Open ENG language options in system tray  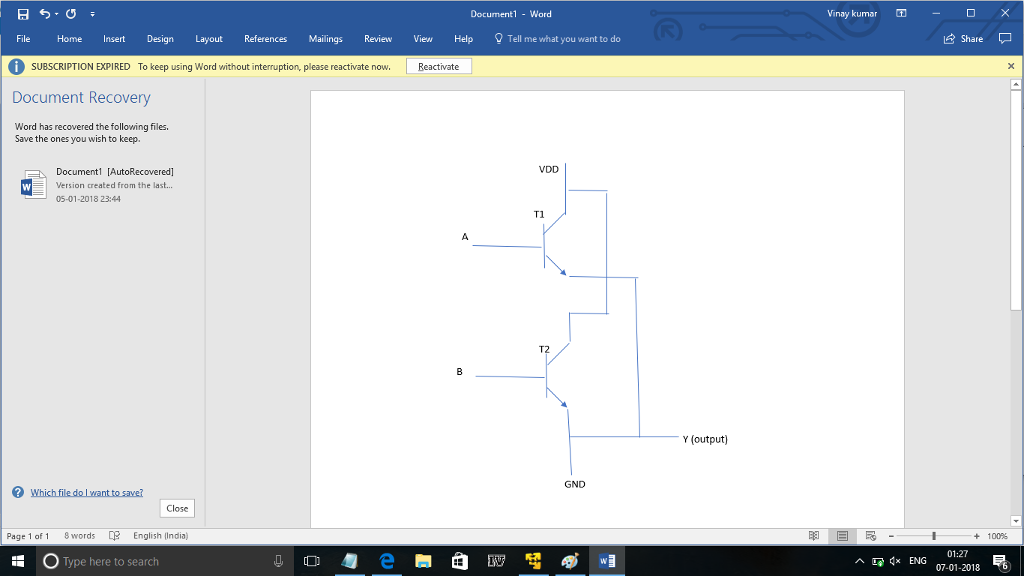(x=917, y=560)
